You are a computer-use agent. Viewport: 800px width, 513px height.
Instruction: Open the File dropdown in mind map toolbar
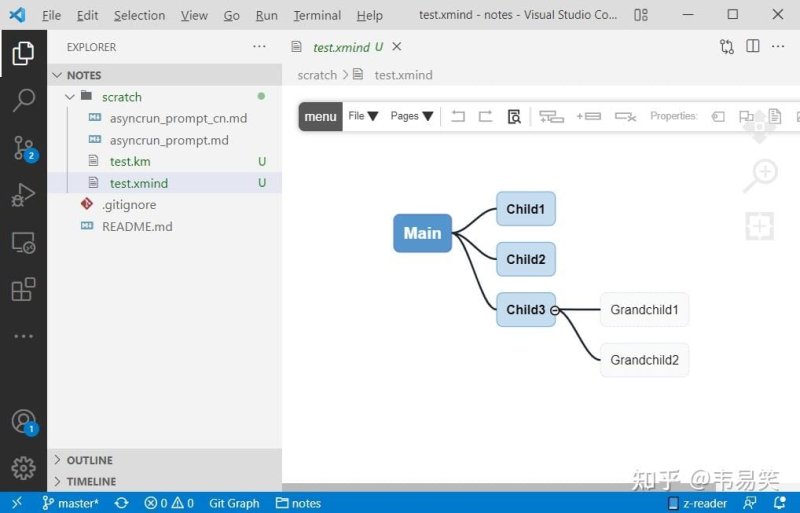click(x=363, y=116)
